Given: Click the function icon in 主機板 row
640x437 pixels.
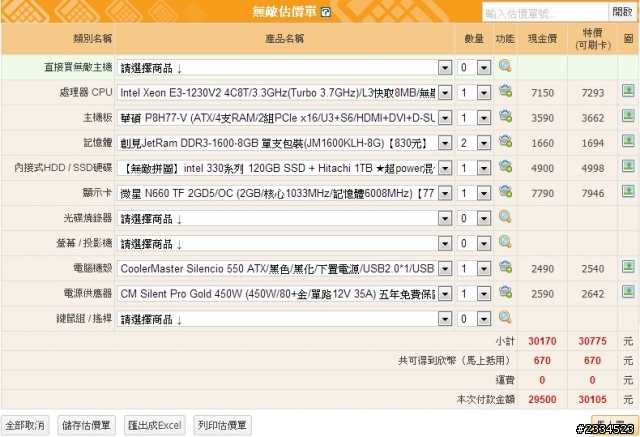Looking at the screenshot, I should 505,116.
